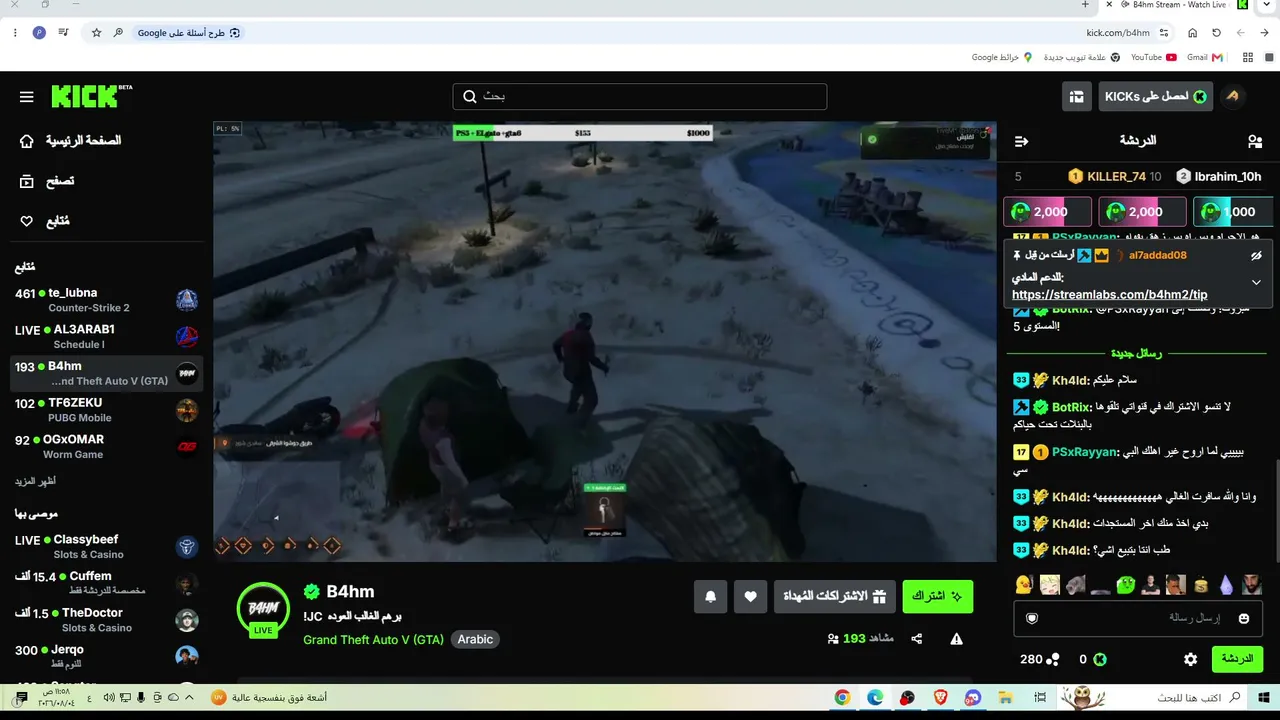Click the KICKs balance icon showing 0

pos(1100,660)
